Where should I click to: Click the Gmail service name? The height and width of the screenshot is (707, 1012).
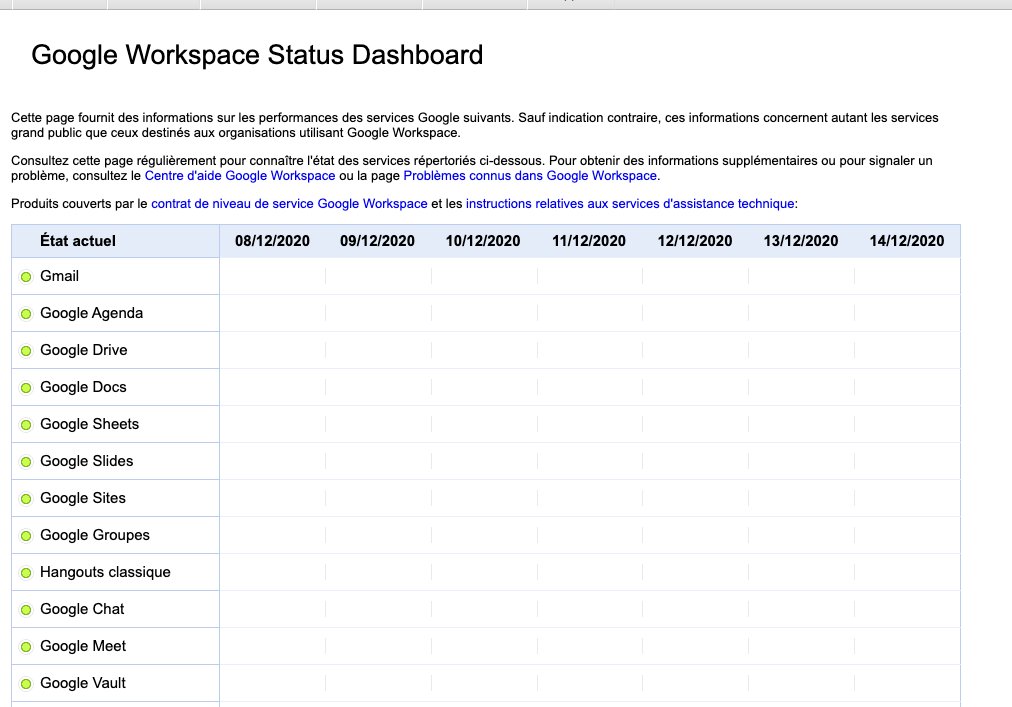pos(59,276)
